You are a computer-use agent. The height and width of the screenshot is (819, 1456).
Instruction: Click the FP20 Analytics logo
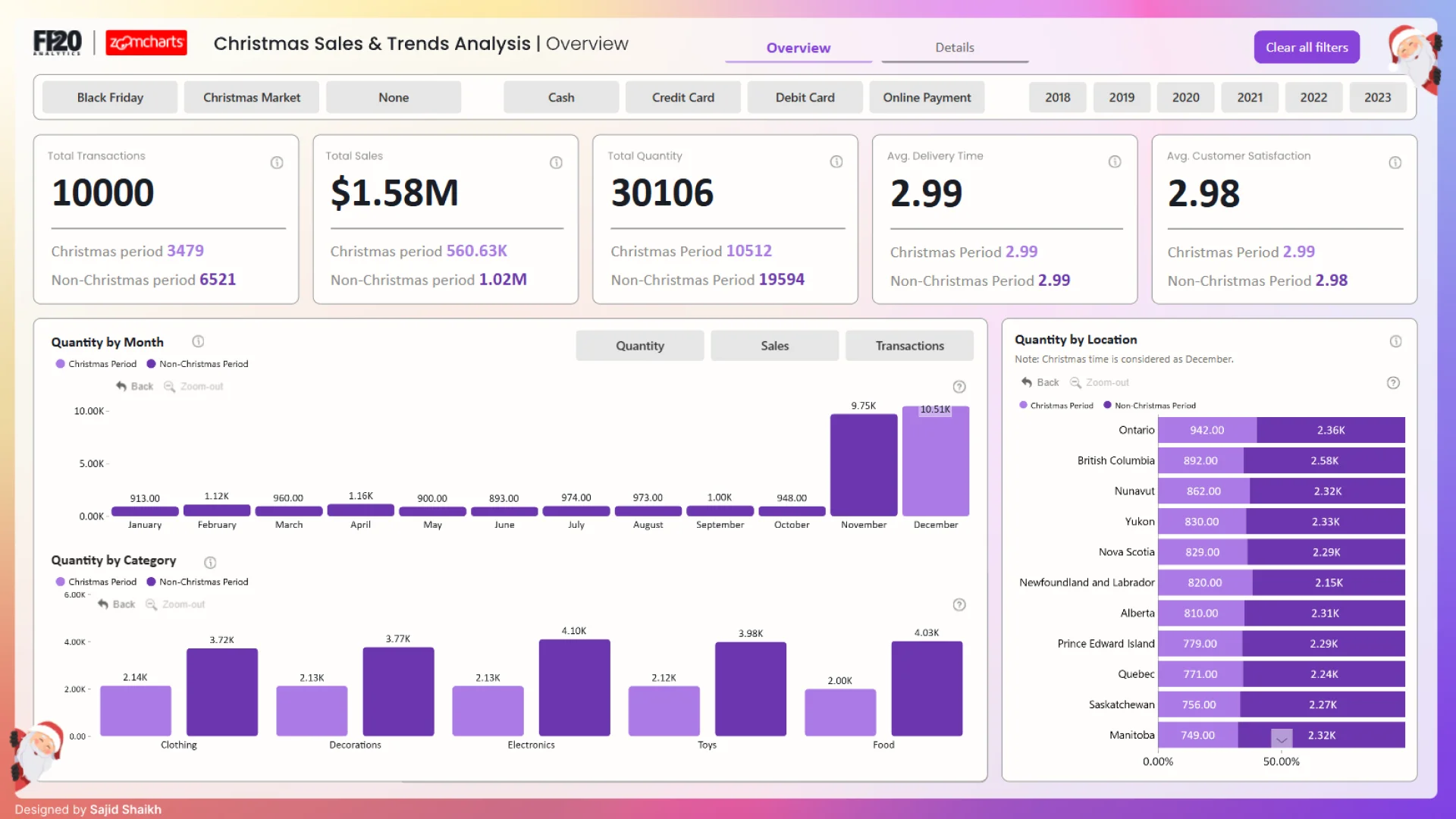coord(57,42)
